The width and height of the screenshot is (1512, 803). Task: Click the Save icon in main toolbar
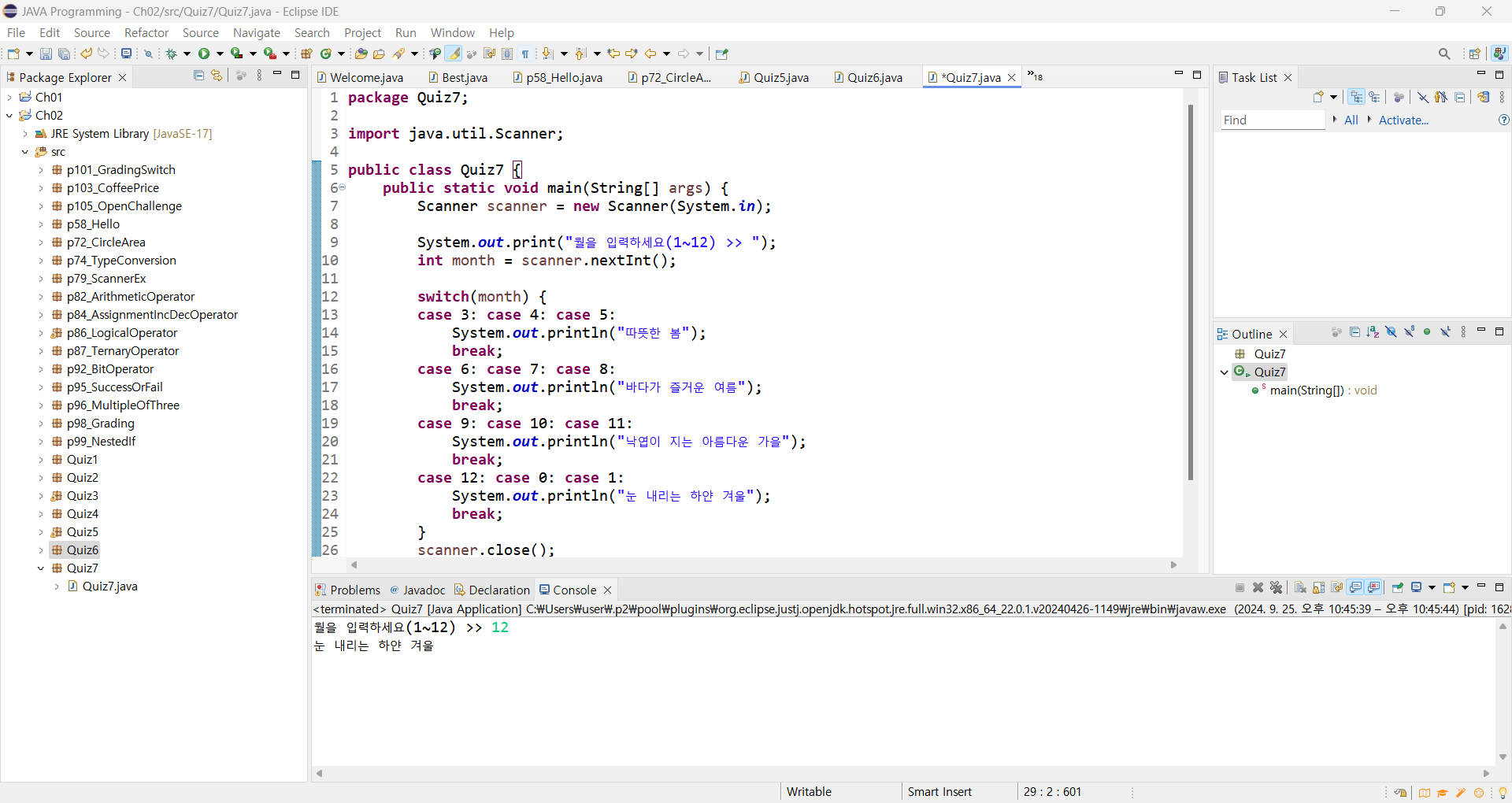[x=46, y=54]
